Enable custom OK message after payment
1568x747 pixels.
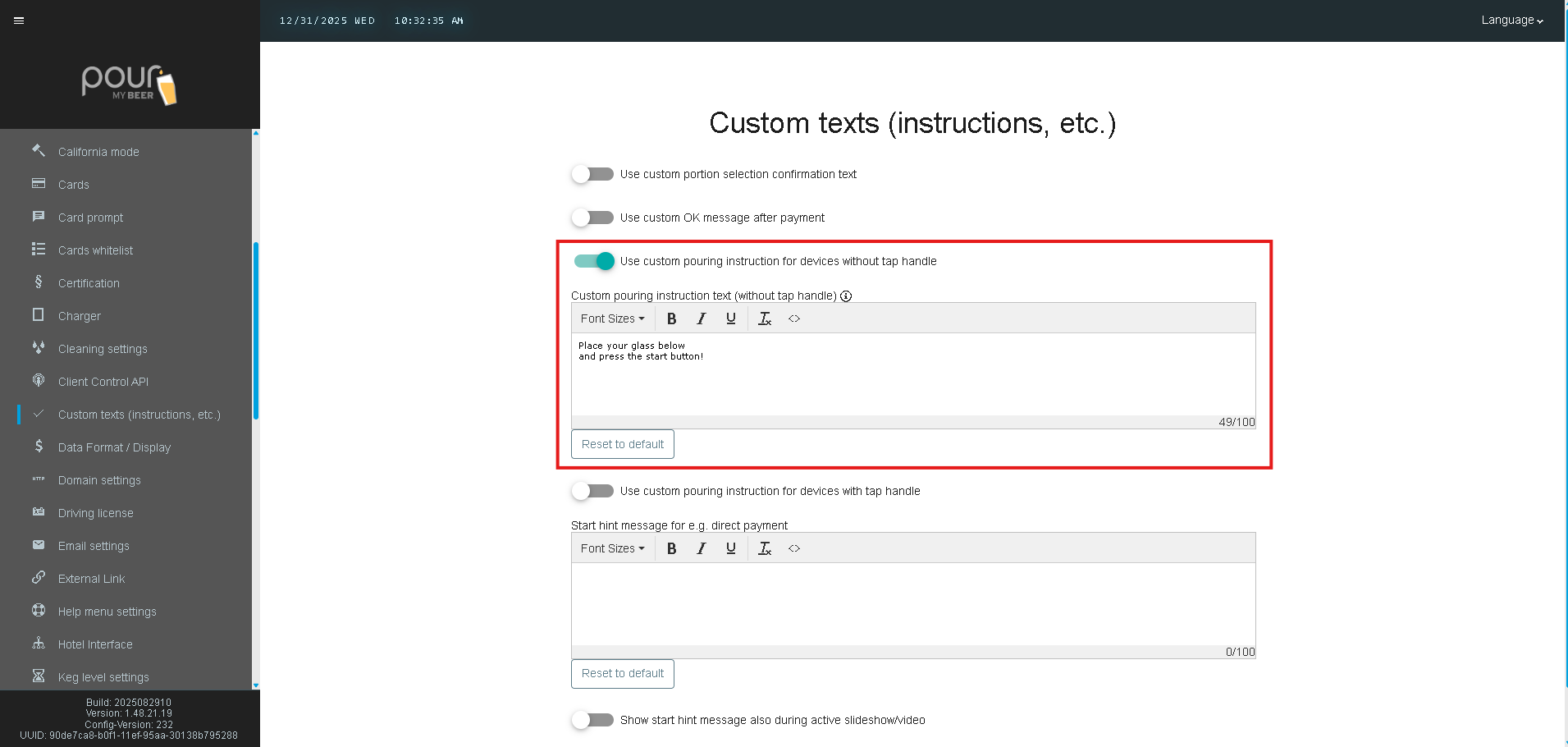592,218
